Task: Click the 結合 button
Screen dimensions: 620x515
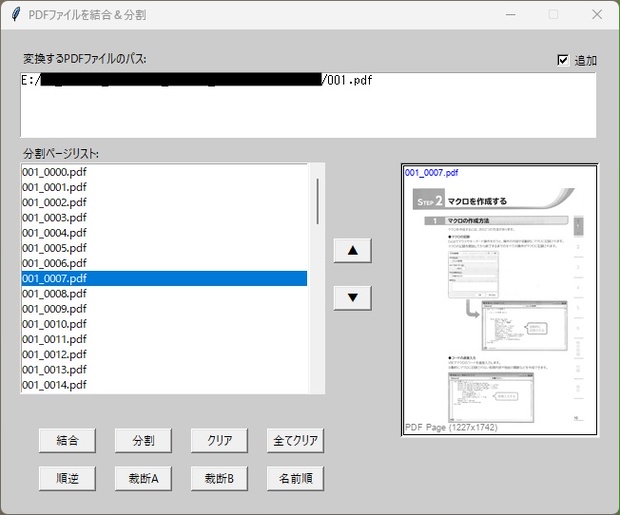Action: pos(67,440)
